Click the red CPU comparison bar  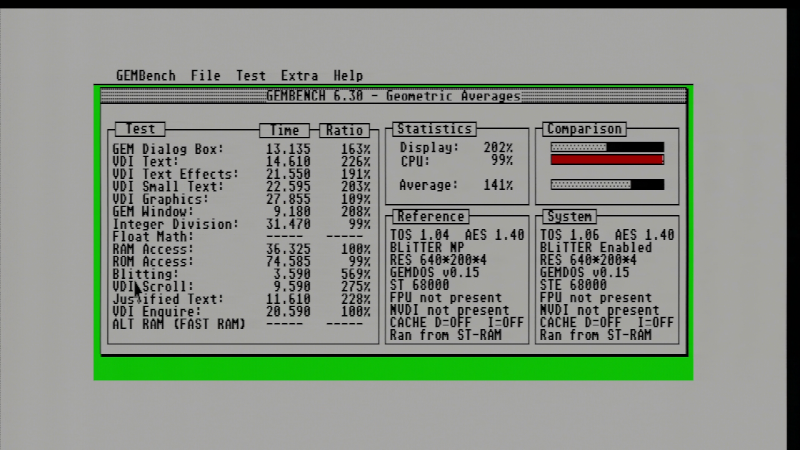point(607,160)
